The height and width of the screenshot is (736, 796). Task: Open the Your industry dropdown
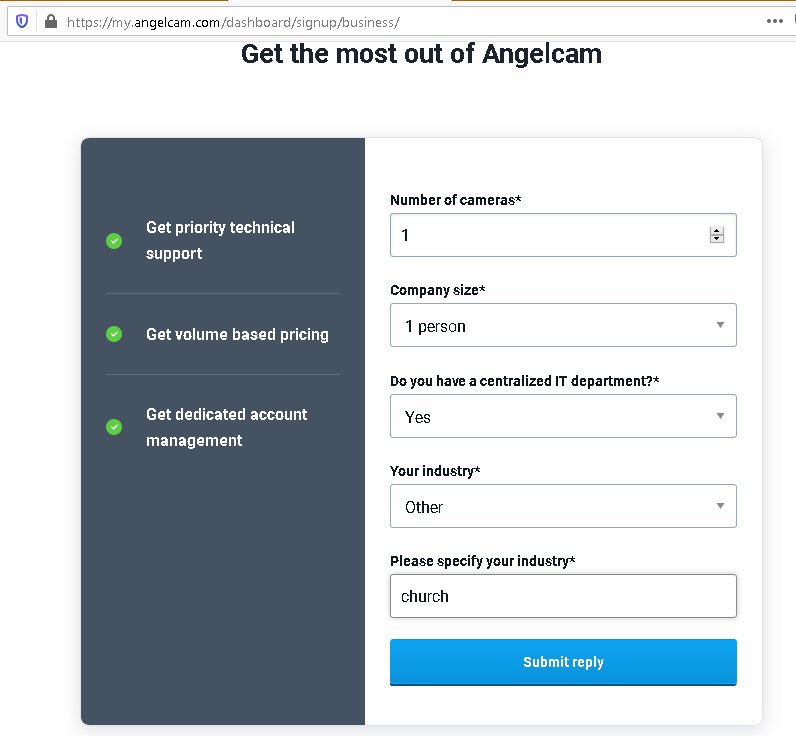[x=563, y=507]
